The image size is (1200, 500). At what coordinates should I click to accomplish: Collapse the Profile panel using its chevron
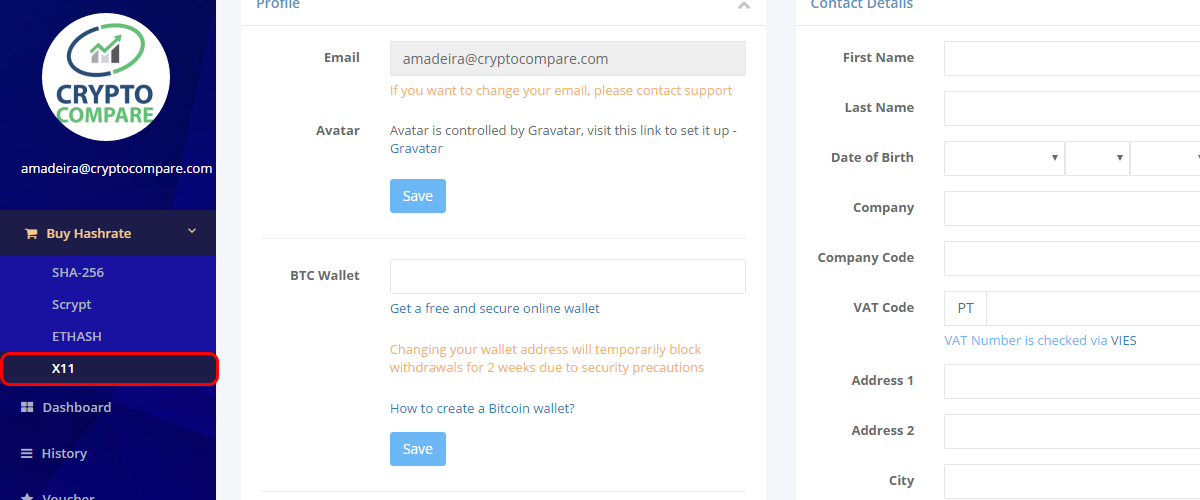[x=743, y=5]
